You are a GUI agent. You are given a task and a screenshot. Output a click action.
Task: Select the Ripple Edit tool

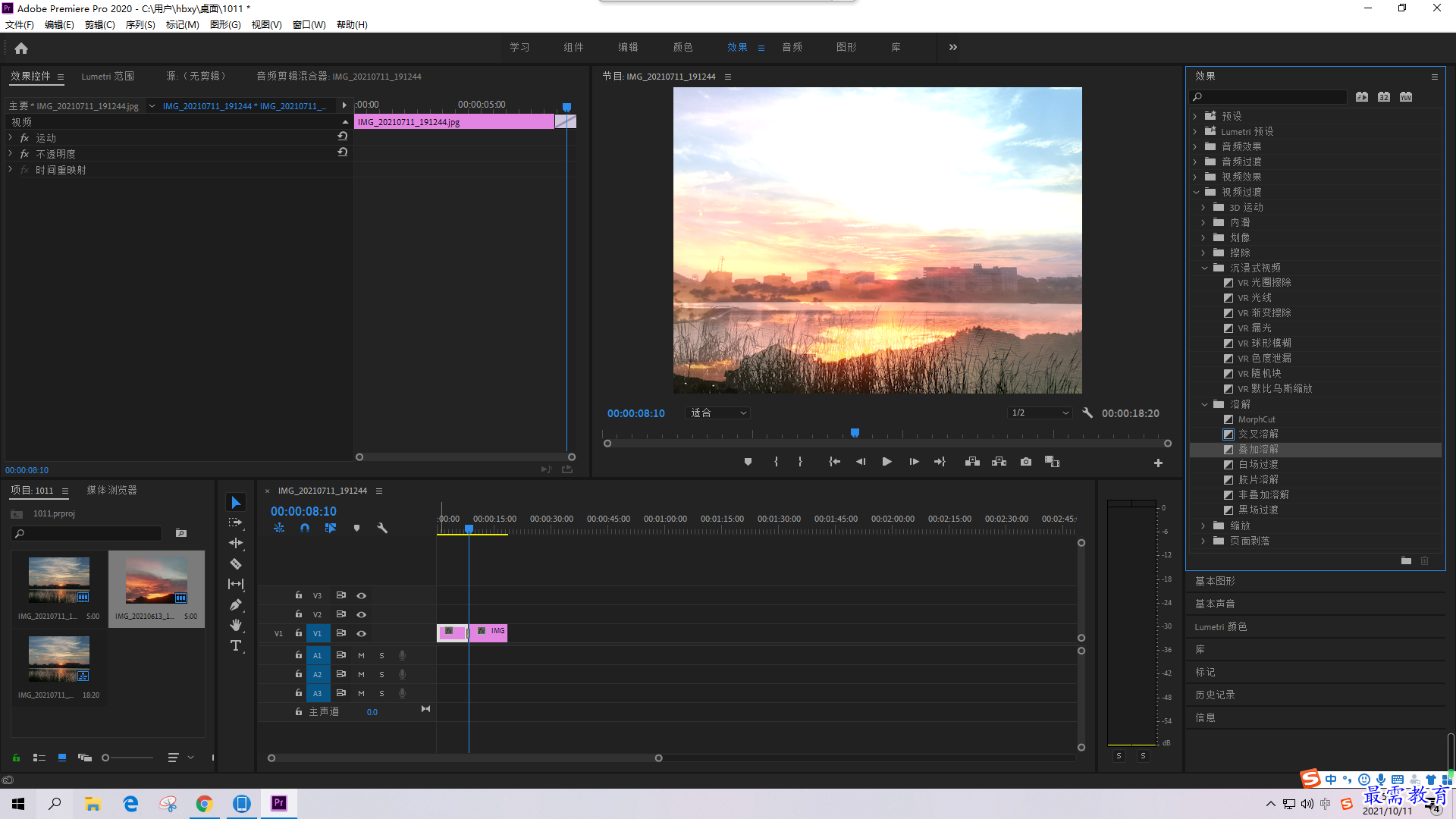236,543
